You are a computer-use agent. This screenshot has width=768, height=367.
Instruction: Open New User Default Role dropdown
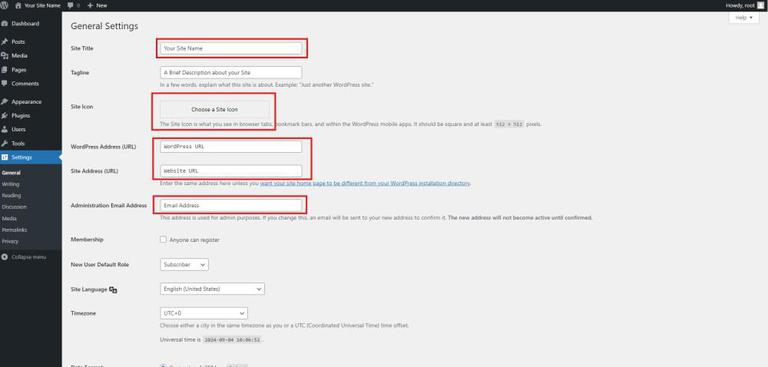click(184, 265)
